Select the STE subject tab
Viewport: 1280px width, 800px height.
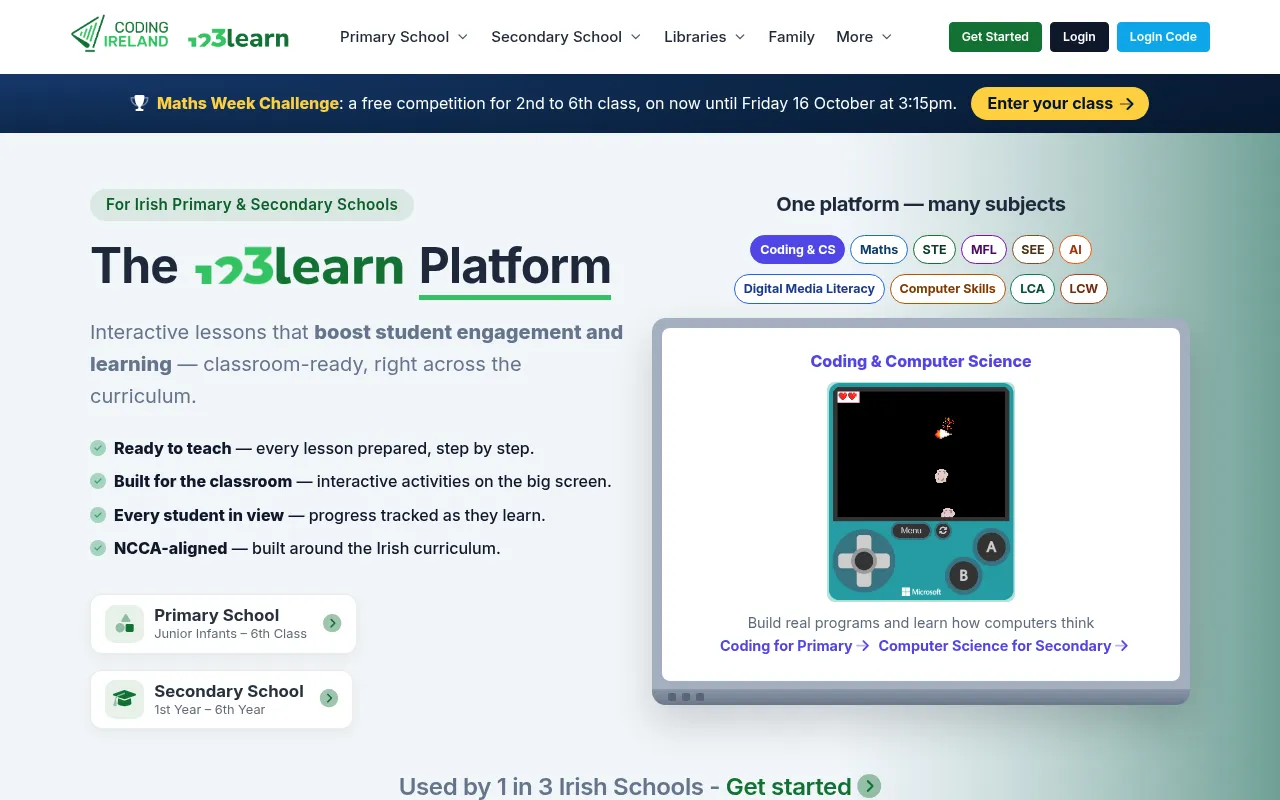coord(934,250)
